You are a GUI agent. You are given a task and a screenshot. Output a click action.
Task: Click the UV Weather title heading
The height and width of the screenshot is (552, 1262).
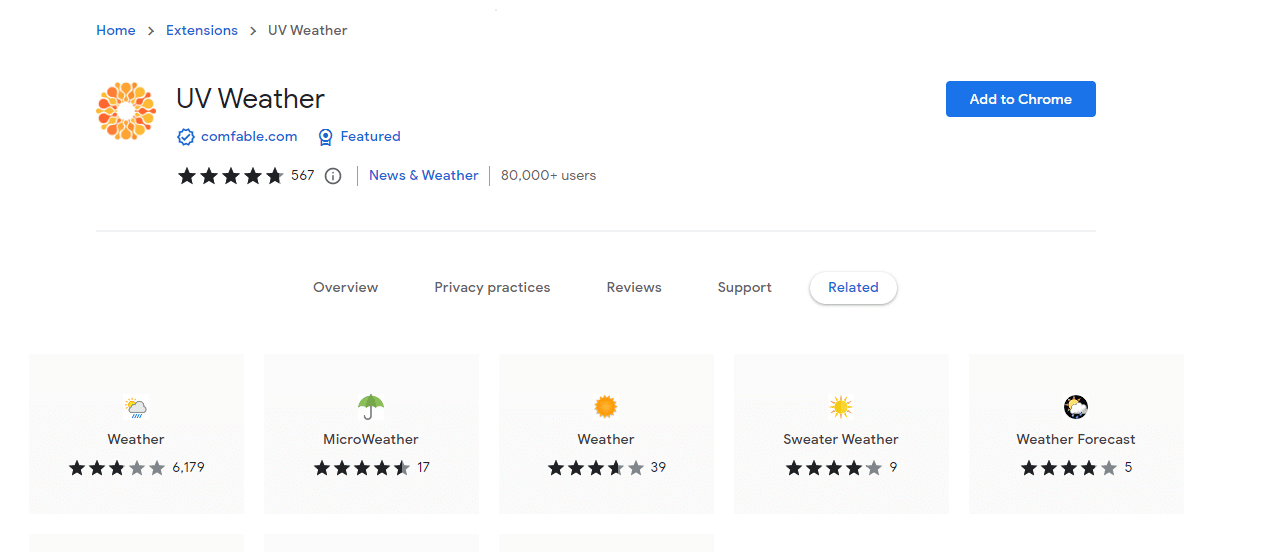click(x=250, y=99)
